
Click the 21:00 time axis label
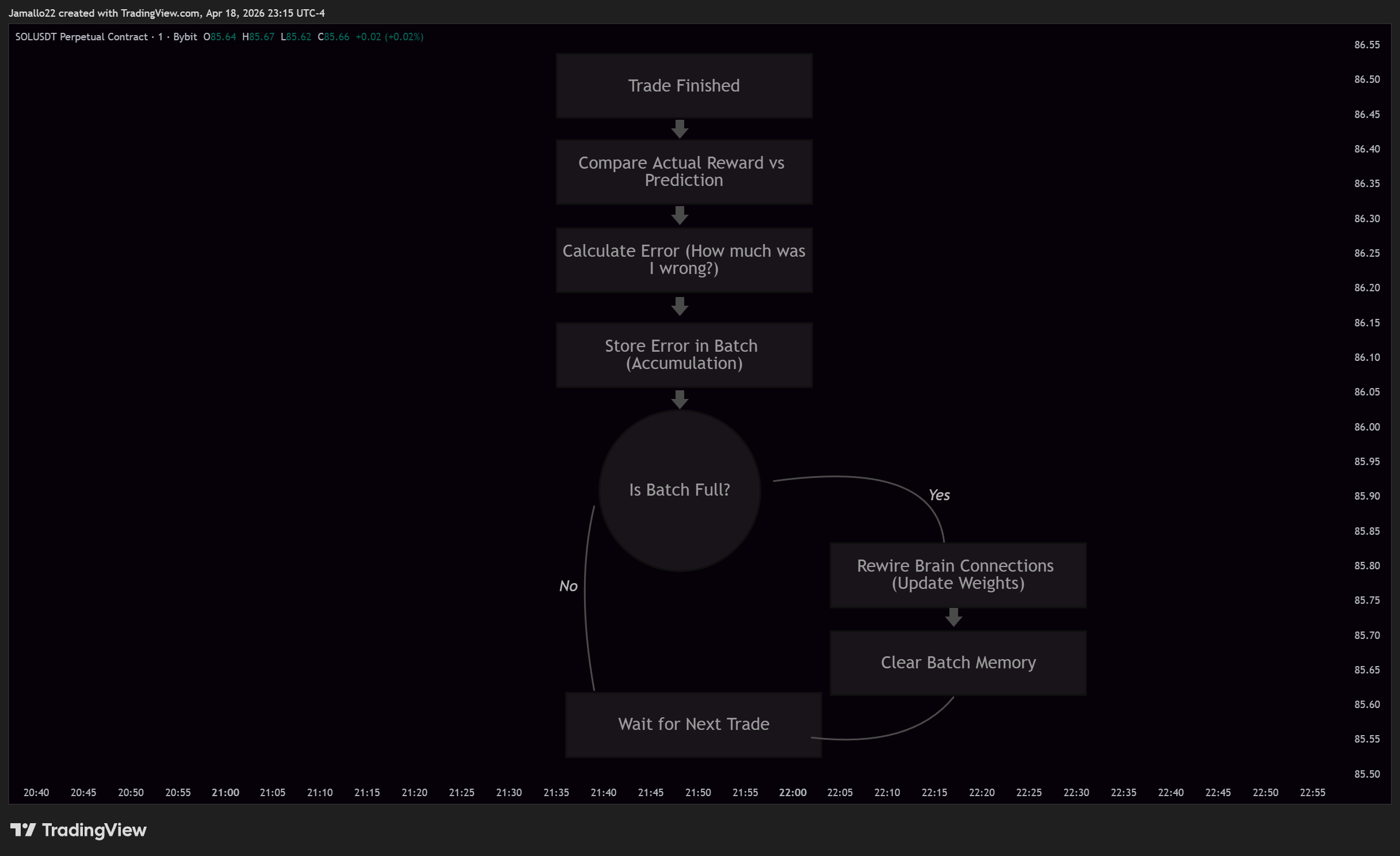225,793
